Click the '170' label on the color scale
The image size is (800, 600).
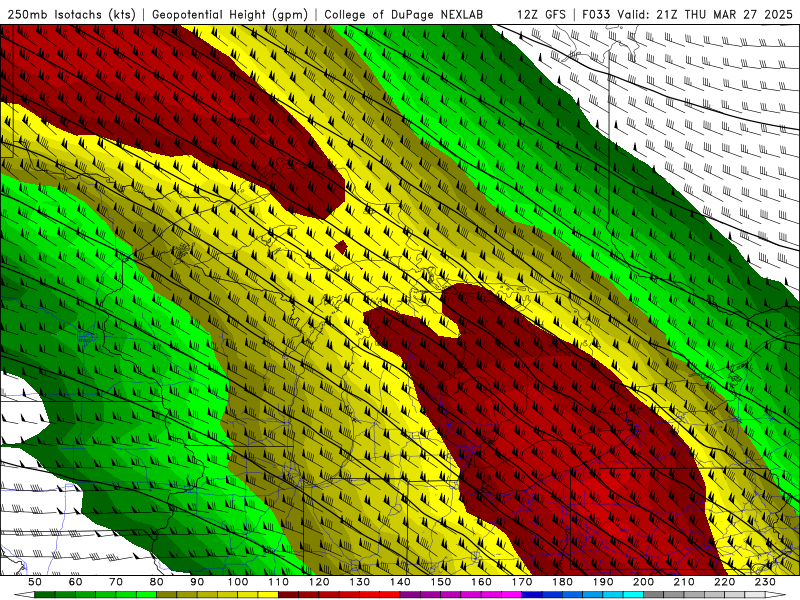tap(521, 582)
